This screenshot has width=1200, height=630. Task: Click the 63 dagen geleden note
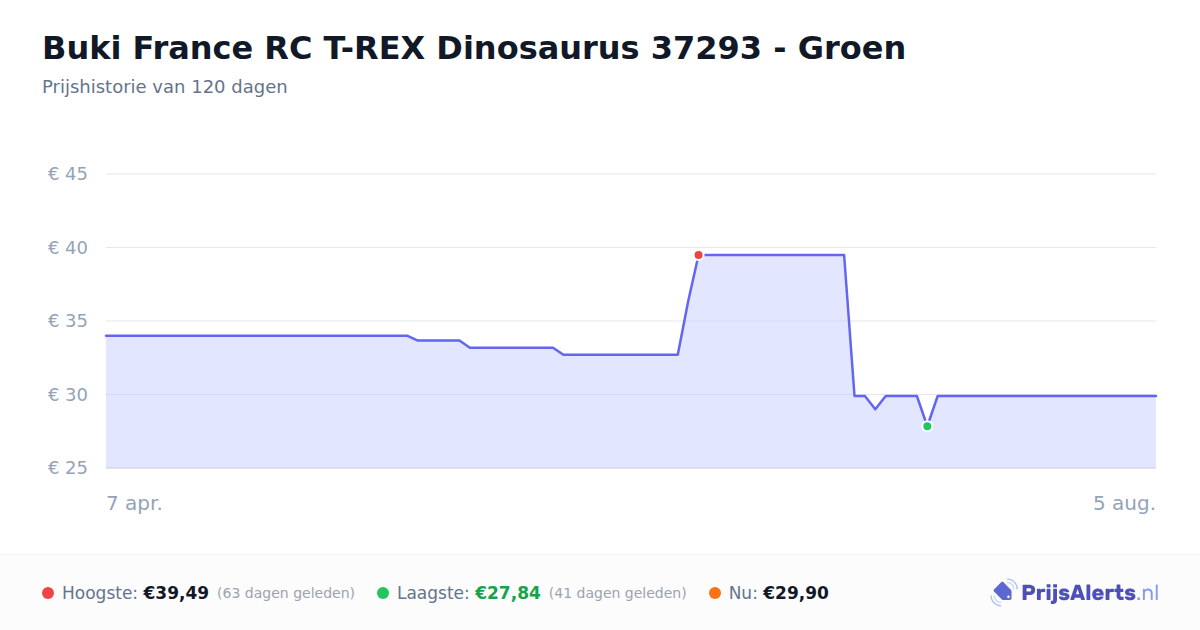(x=286, y=593)
